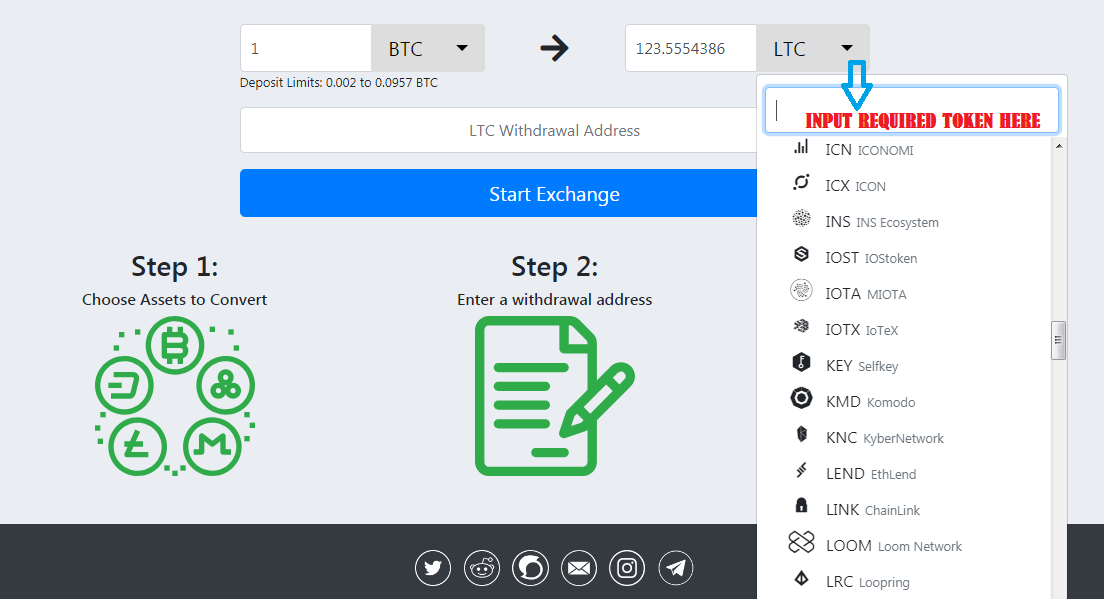
Task: Expand the BTC currency dropdown
Action: pyautogui.click(x=428, y=48)
